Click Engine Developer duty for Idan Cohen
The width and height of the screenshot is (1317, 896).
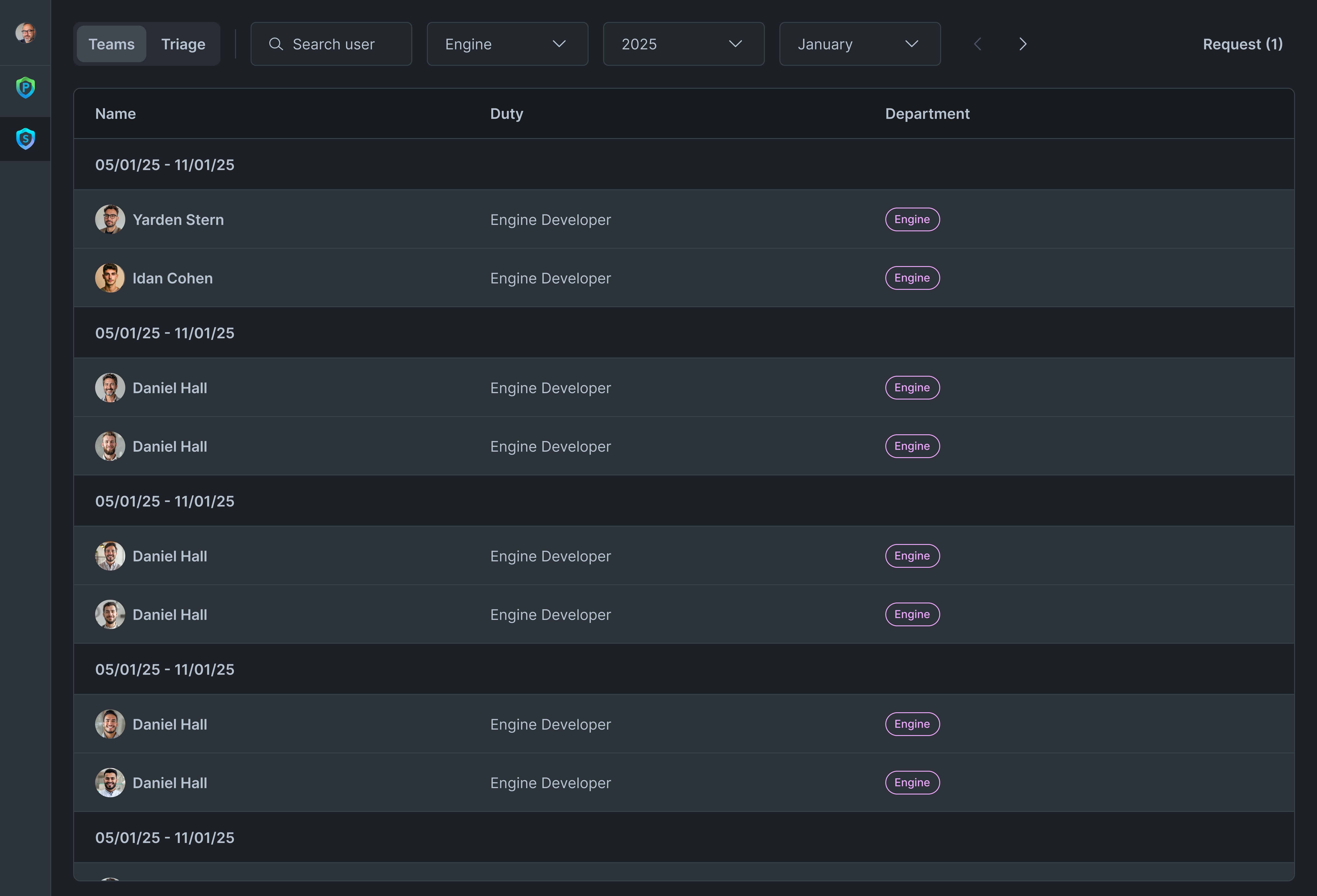click(551, 279)
